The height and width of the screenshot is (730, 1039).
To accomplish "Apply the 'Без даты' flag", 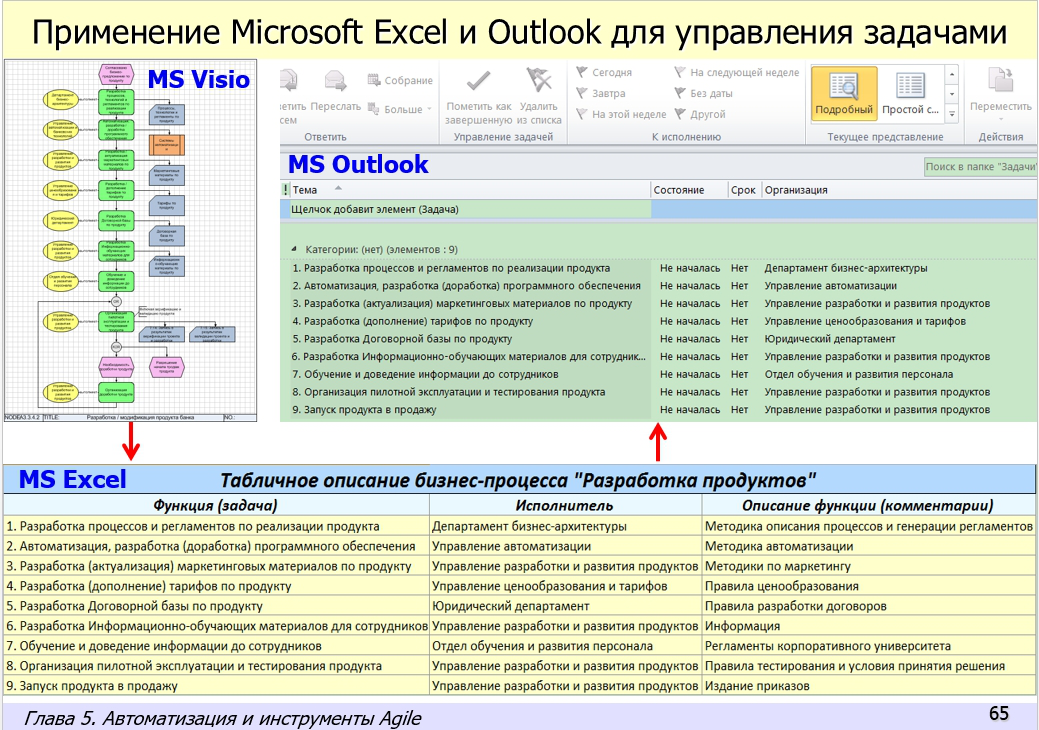I will (712, 92).
